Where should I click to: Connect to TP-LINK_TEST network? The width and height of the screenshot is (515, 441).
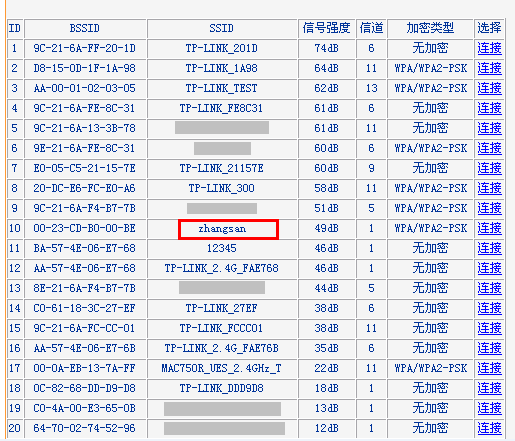(x=489, y=88)
